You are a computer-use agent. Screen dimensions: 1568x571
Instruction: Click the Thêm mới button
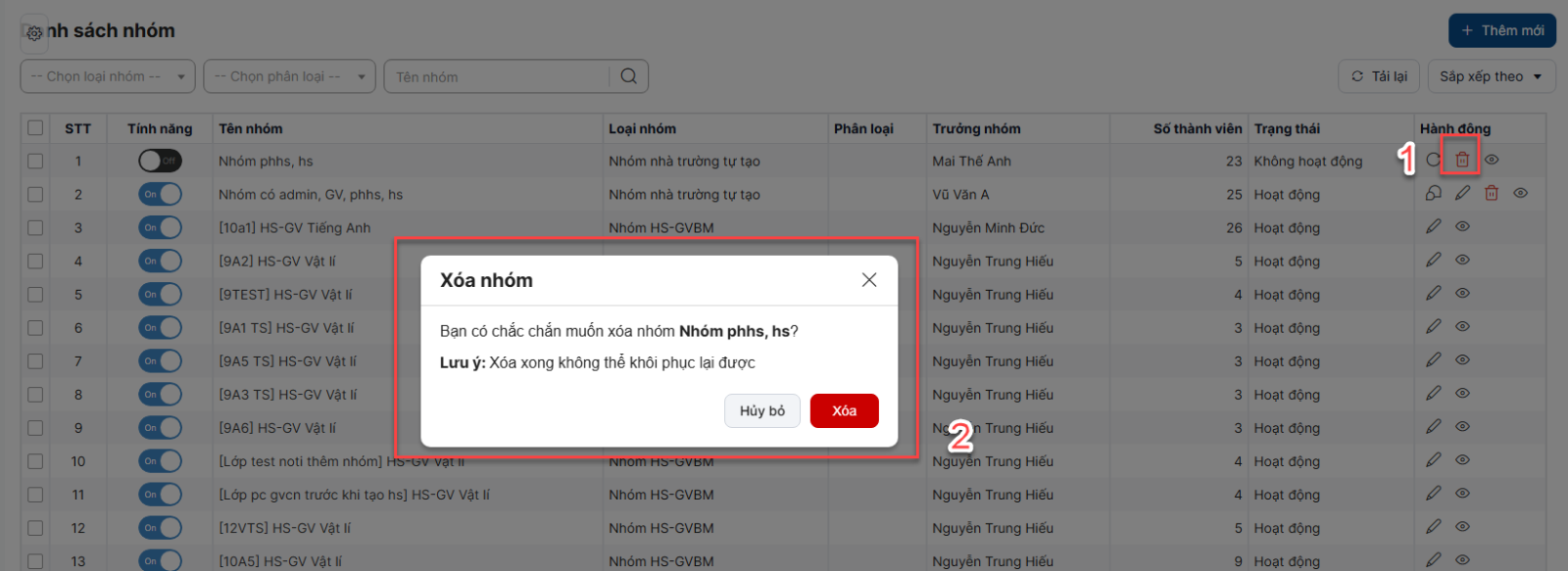[1502, 30]
